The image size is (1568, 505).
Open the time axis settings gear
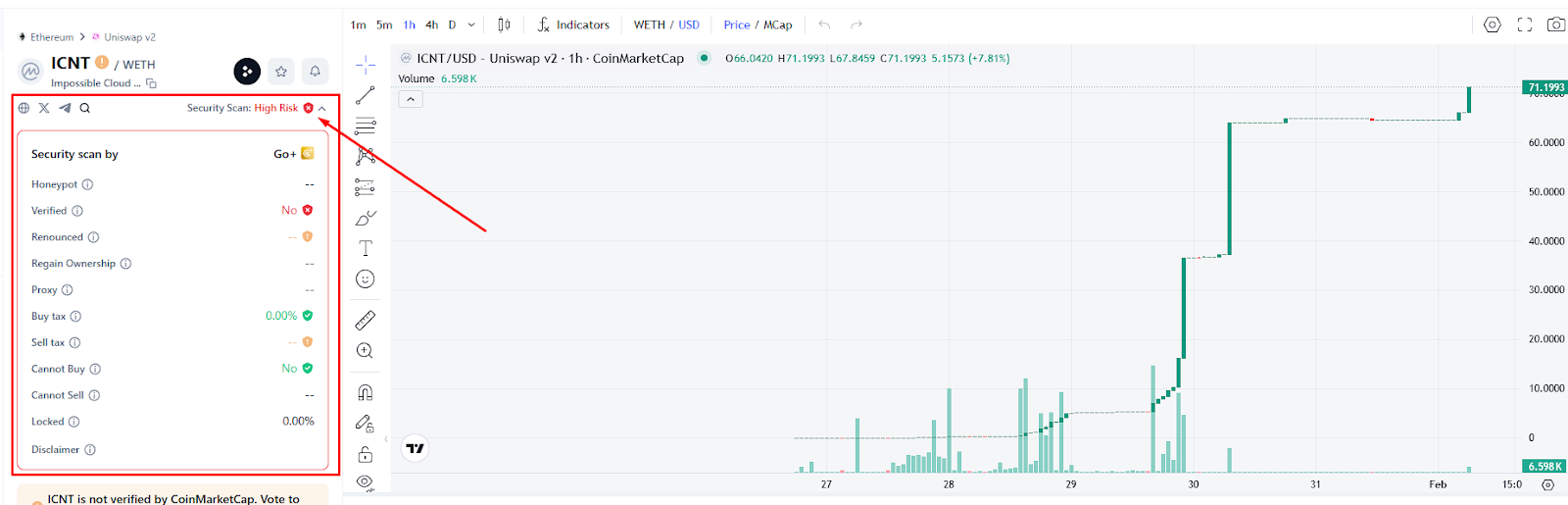(1548, 484)
